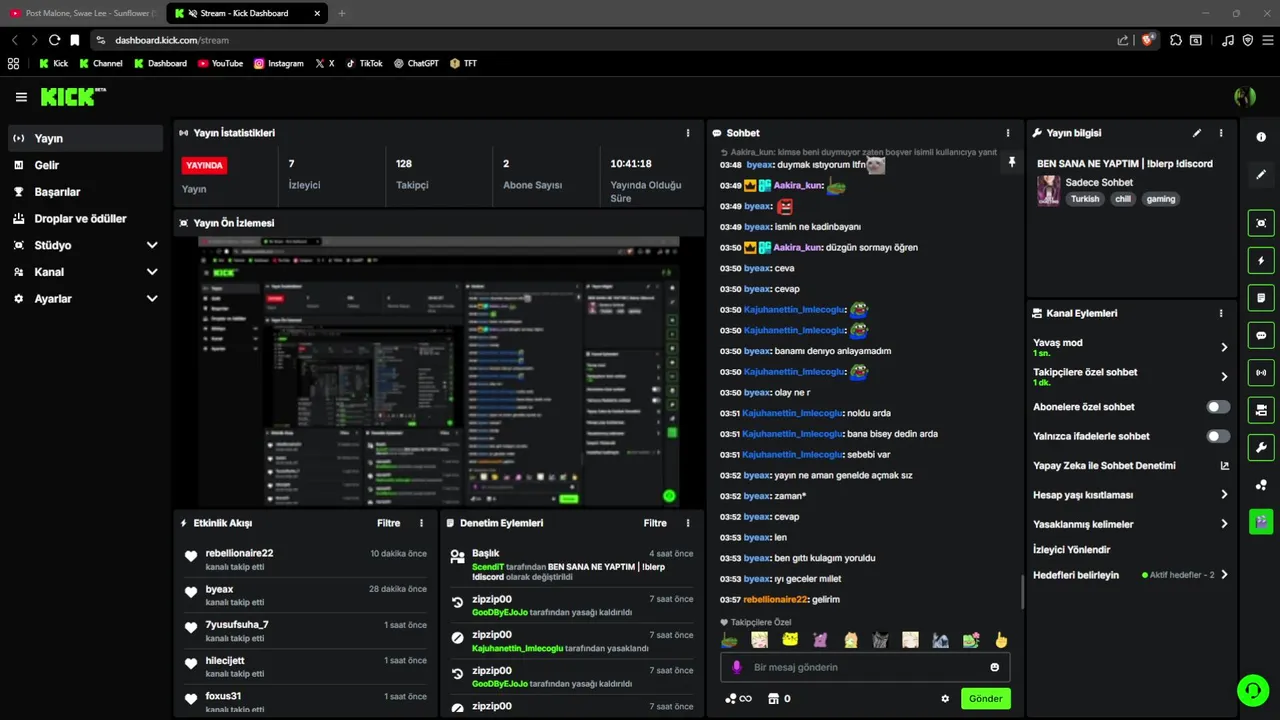Image resolution: width=1280 pixels, height=720 pixels.
Task: Switch to the Post Malone Sunflower tab
Action: click(x=82, y=13)
